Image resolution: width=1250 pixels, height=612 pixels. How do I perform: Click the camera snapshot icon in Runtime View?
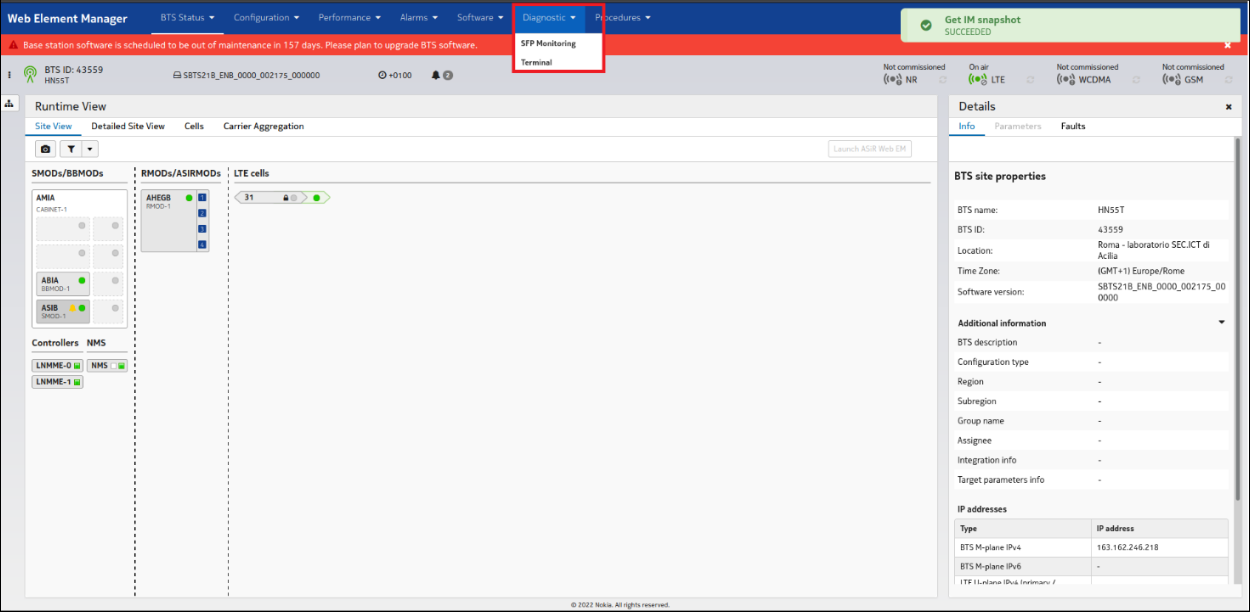click(x=45, y=149)
